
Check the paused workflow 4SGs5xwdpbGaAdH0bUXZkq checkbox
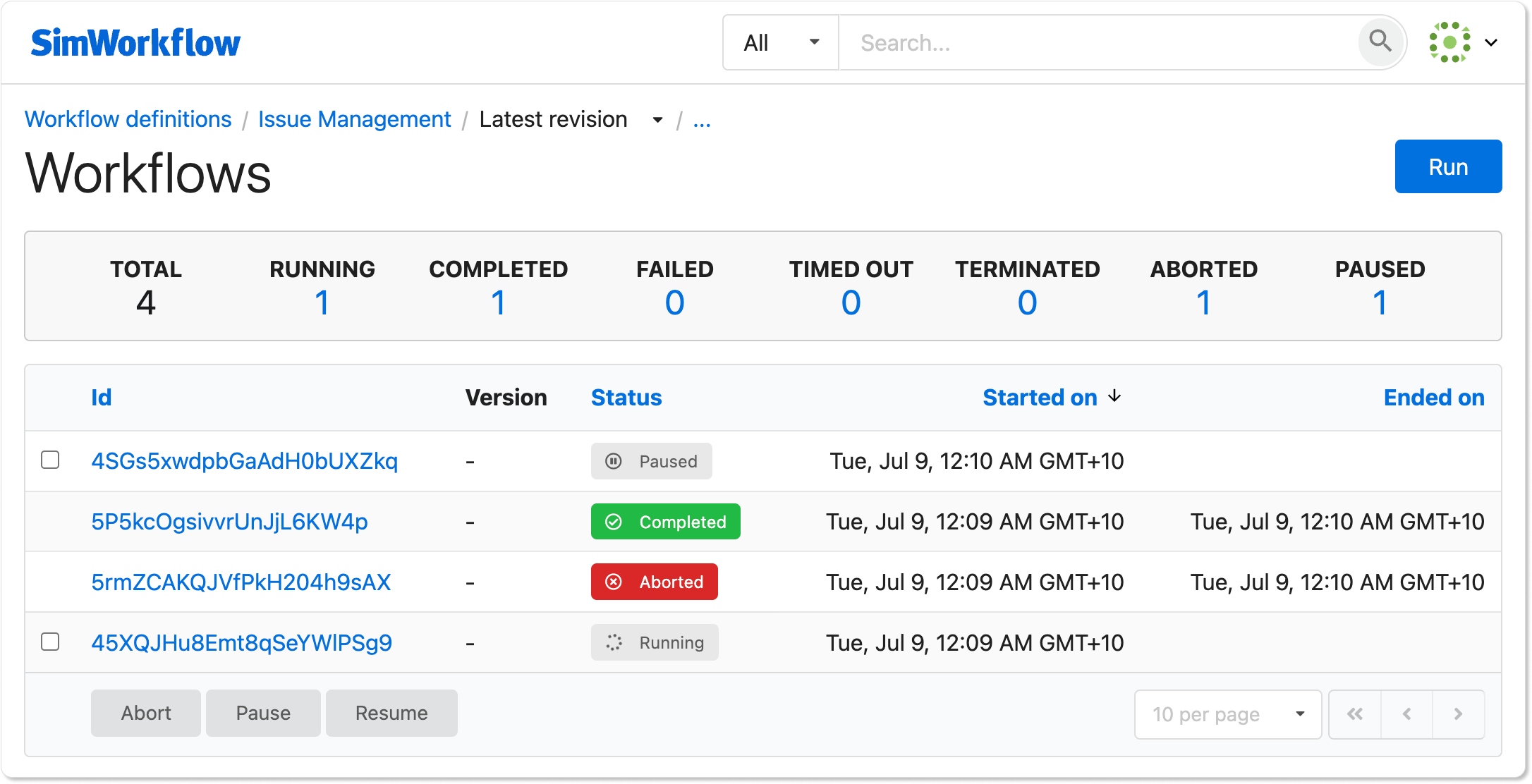pos(50,460)
